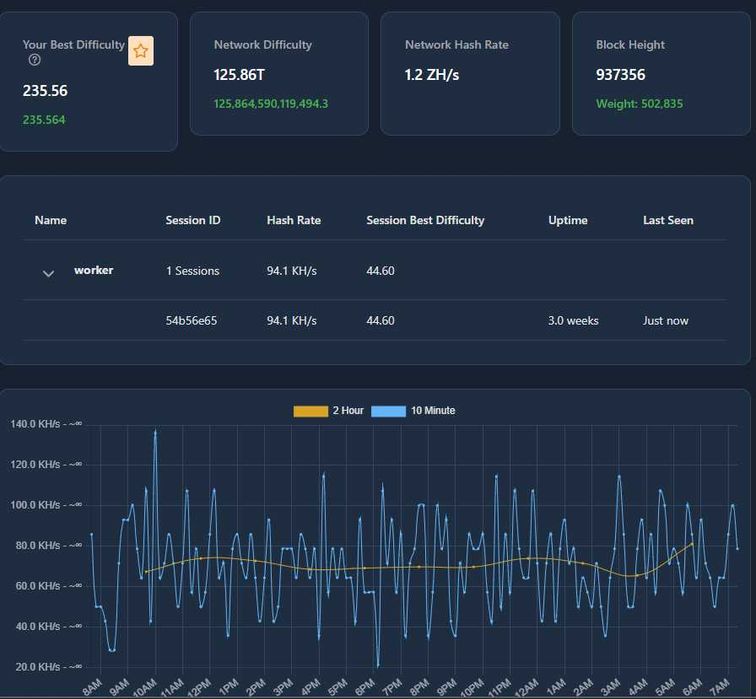Click the 44.60 difficulty in 54b56e65 row
The height and width of the screenshot is (699, 756).
click(380, 321)
